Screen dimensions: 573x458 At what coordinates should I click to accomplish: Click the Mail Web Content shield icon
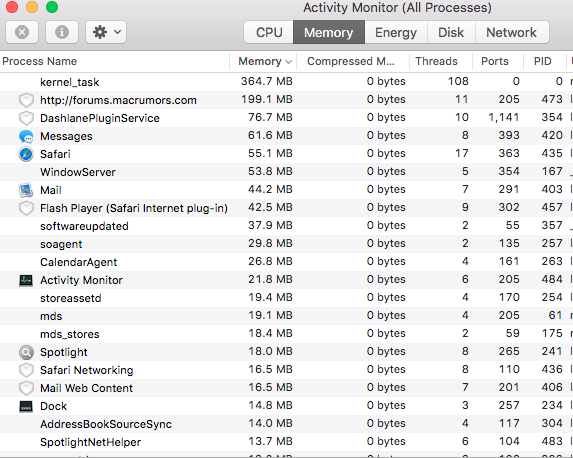click(26, 388)
